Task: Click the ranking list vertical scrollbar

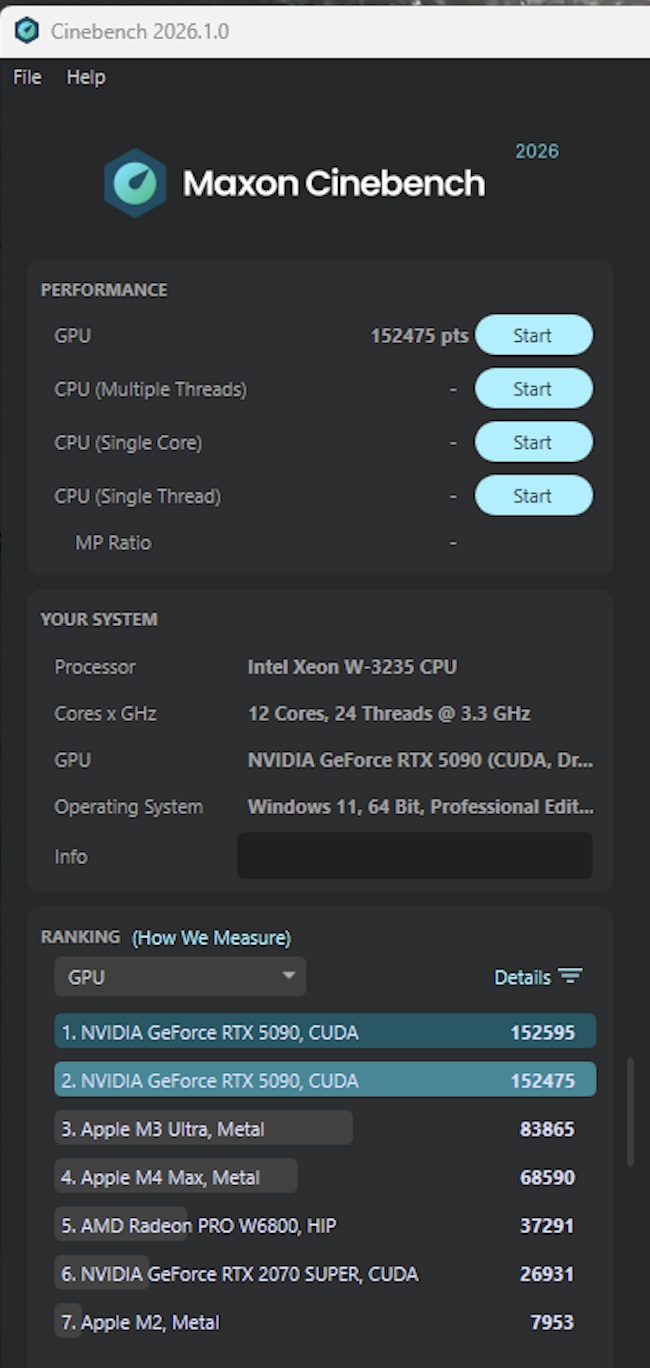Action: 630,1112
